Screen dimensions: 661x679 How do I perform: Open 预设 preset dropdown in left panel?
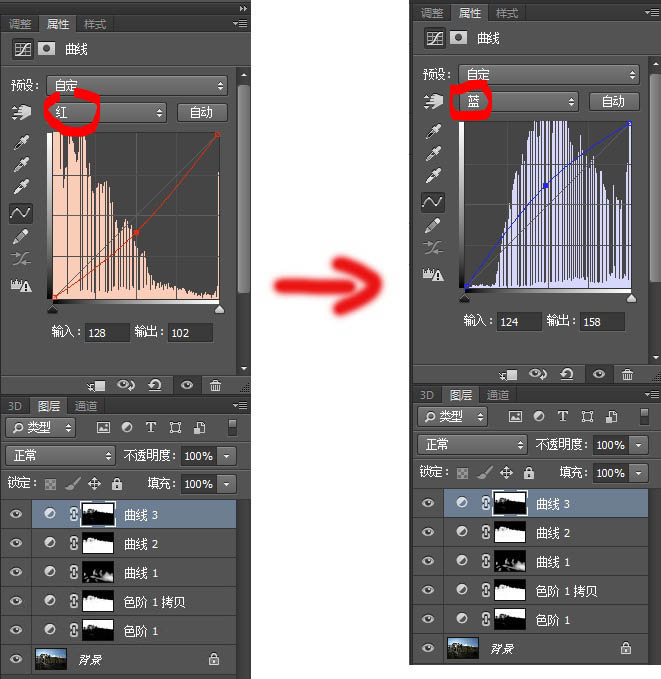point(137,85)
